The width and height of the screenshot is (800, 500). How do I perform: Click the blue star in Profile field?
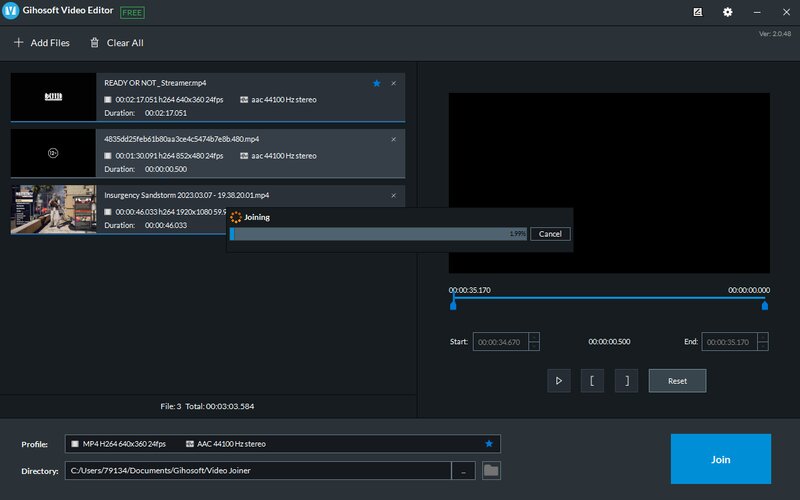[489, 444]
